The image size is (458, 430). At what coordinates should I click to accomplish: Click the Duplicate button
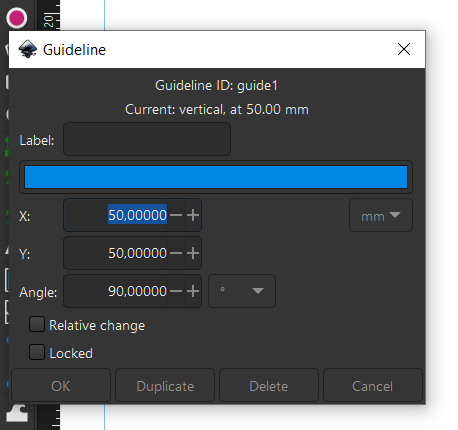pos(165,385)
